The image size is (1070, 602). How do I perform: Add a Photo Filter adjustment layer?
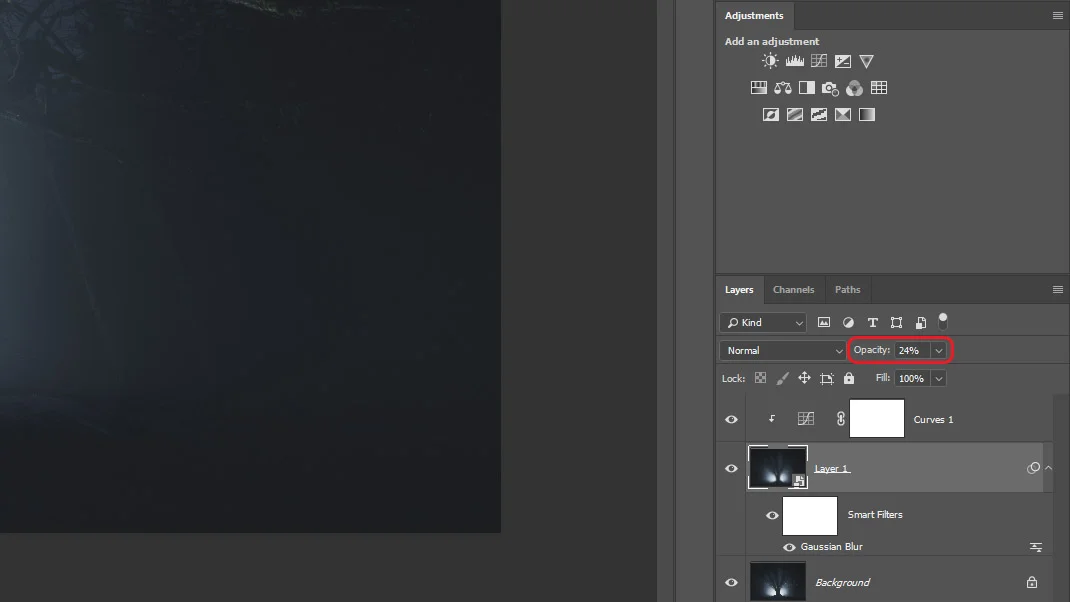click(x=830, y=87)
